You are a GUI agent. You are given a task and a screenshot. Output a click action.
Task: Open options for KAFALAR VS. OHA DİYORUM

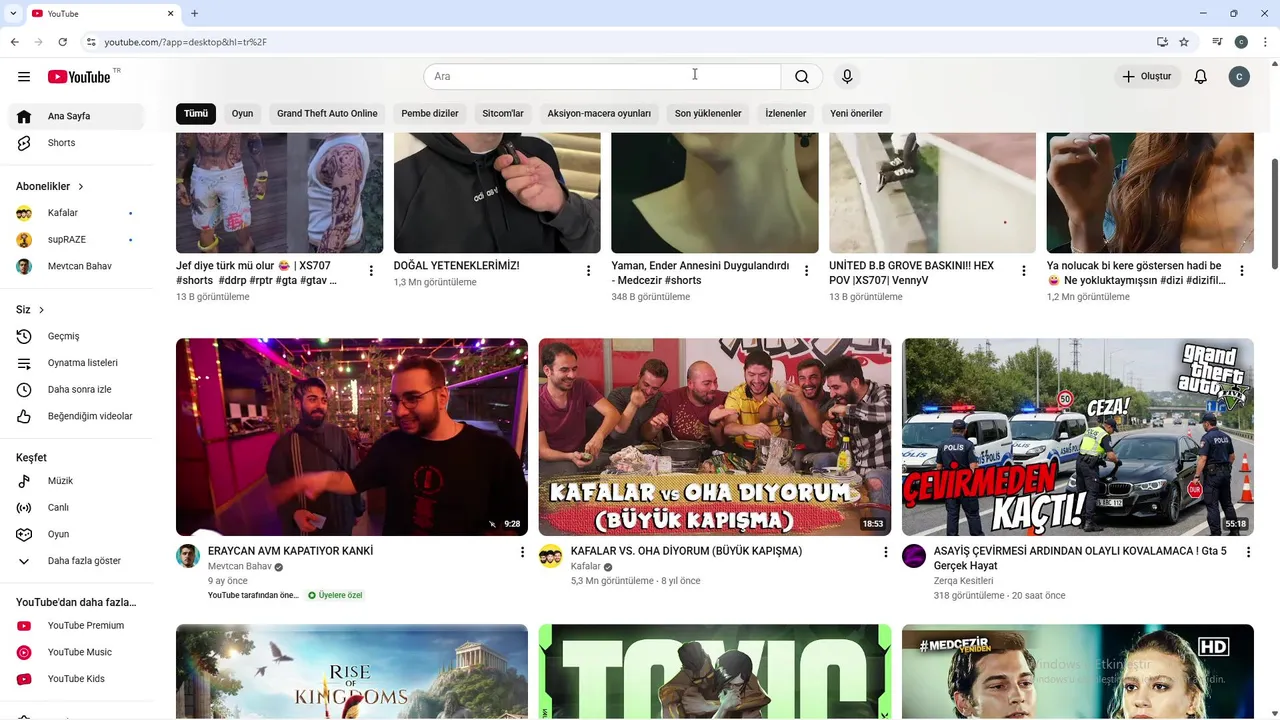point(885,552)
